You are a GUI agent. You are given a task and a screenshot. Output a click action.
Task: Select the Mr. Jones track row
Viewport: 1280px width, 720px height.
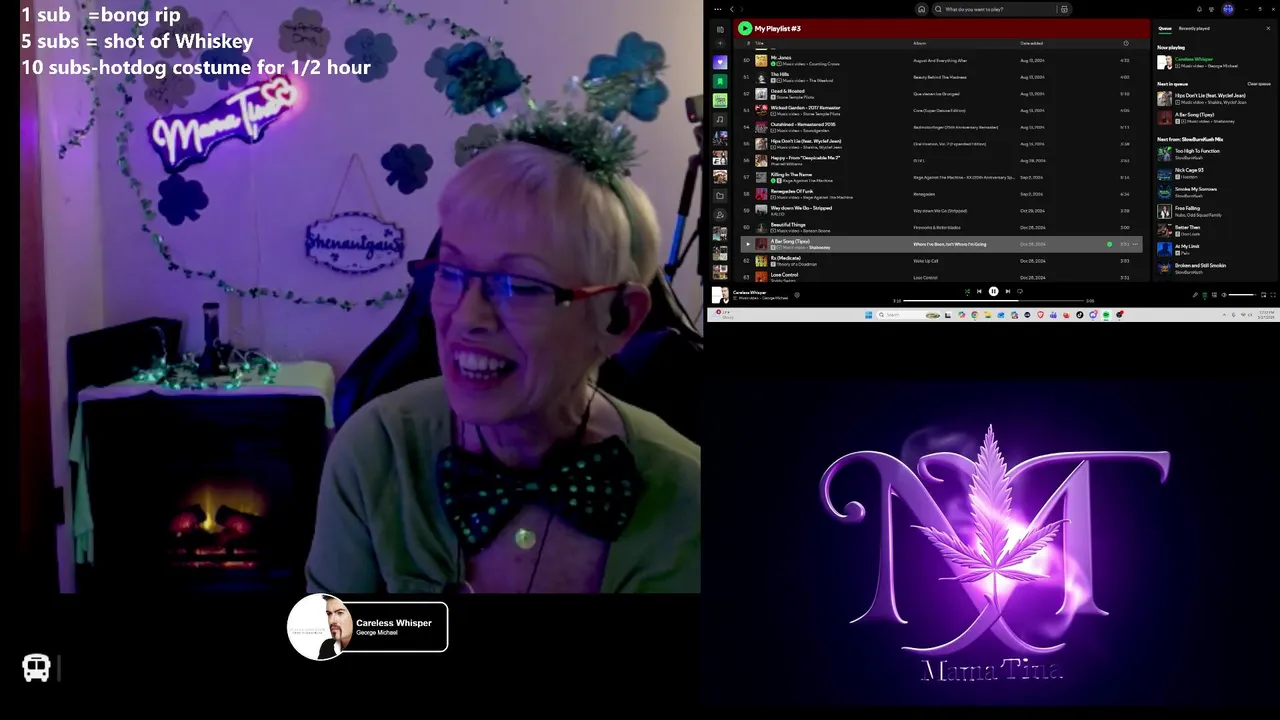coord(941,61)
